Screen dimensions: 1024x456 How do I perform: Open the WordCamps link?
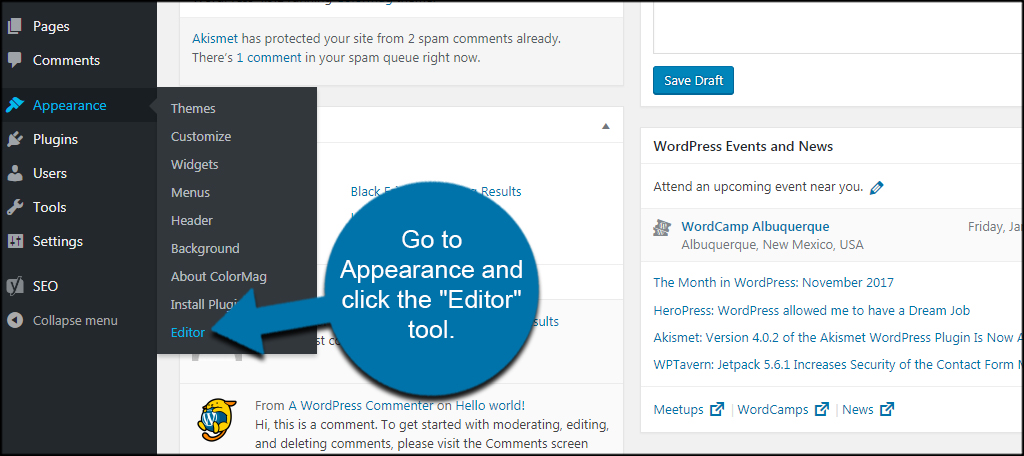click(773, 410)
